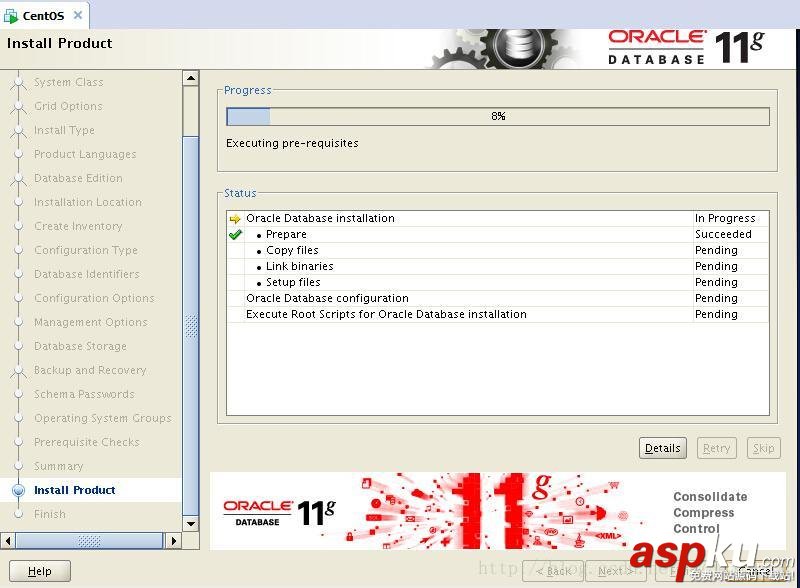Image resolution: width=800 pixels, height=588 pixels.
Task: Open Help for the installer
Action: pos(40,571)
